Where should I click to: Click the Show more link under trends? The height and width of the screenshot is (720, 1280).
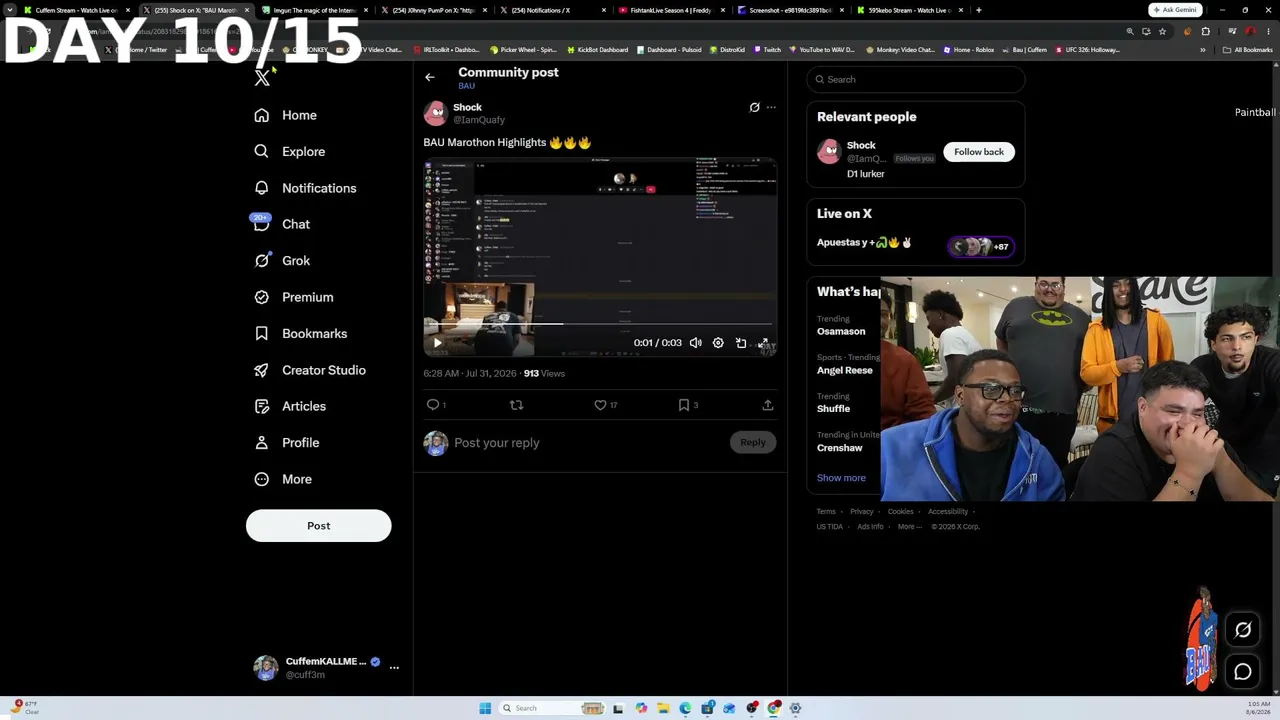coord(841,478)
